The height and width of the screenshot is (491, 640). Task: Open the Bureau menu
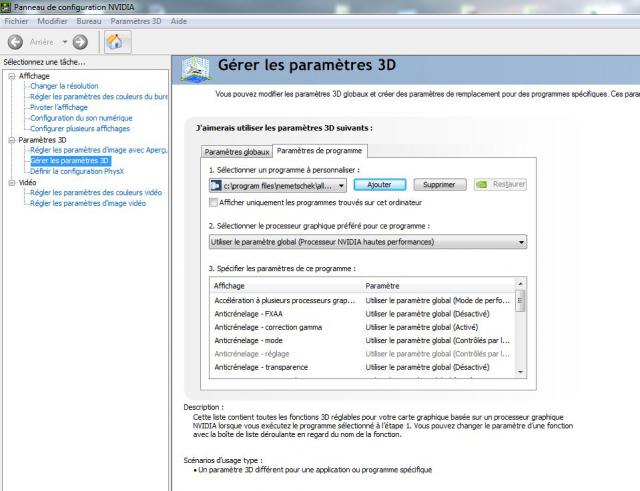pos(89,21)
